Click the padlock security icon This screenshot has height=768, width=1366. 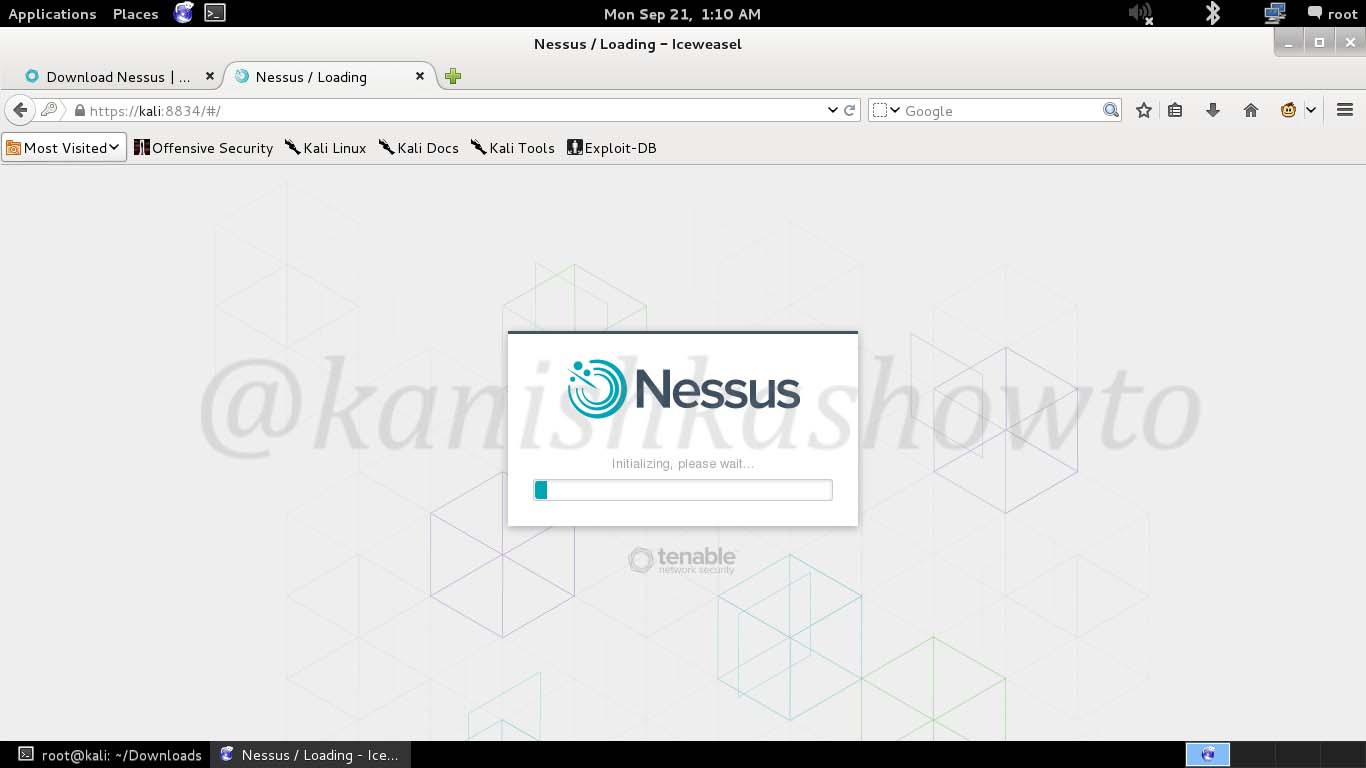click(79, 110)
